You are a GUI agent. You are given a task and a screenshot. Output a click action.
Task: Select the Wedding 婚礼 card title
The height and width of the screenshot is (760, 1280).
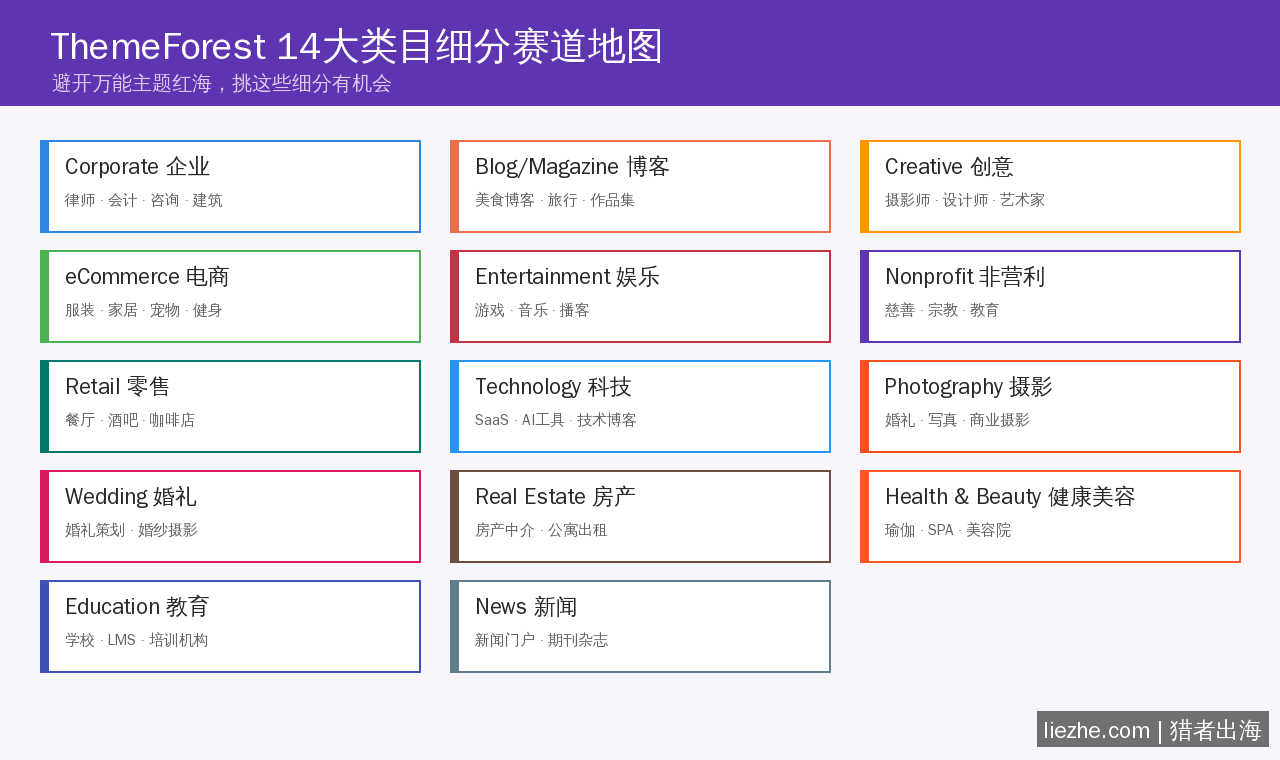pos(130,497)
